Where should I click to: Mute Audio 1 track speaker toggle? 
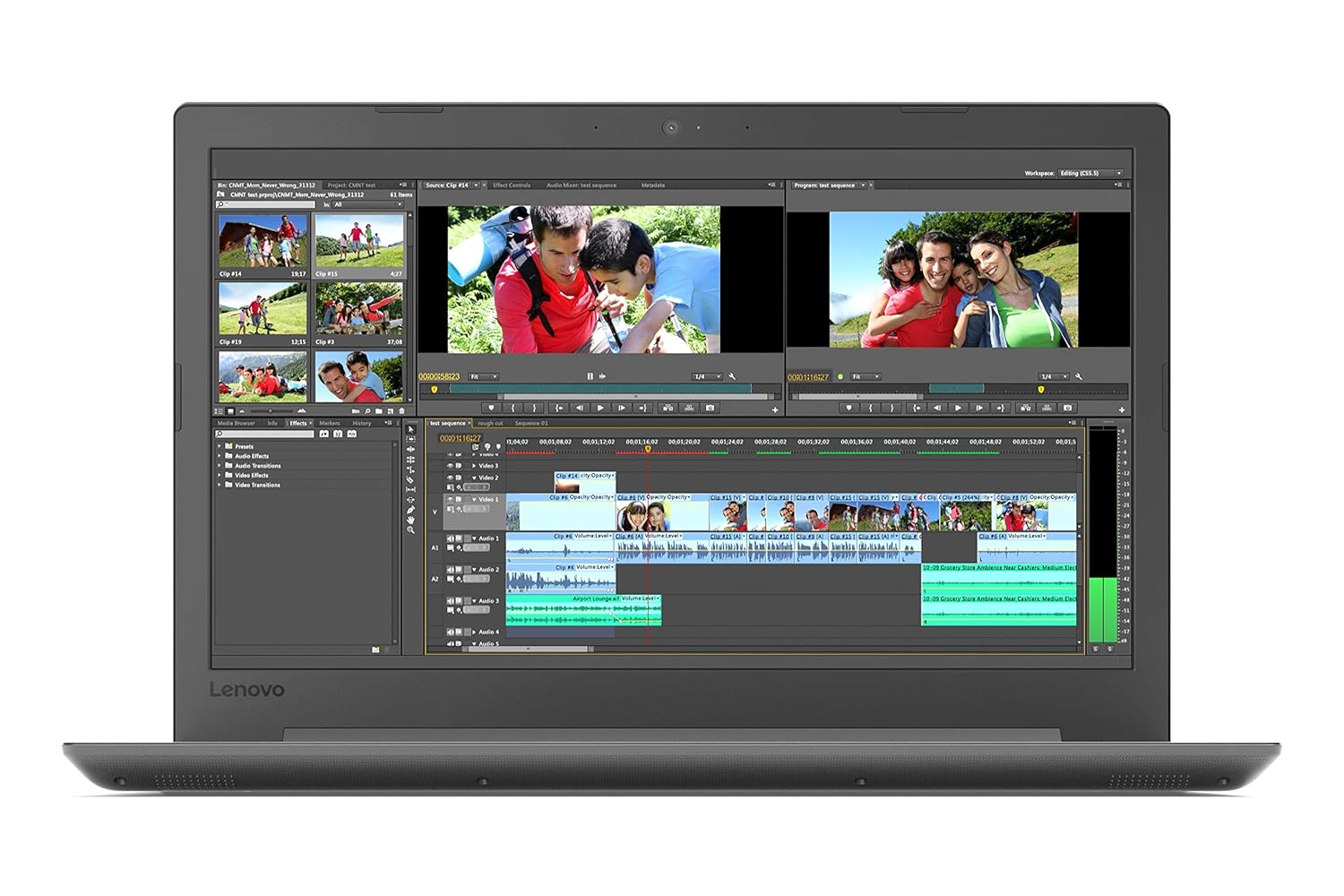click(x=451, y=538)
